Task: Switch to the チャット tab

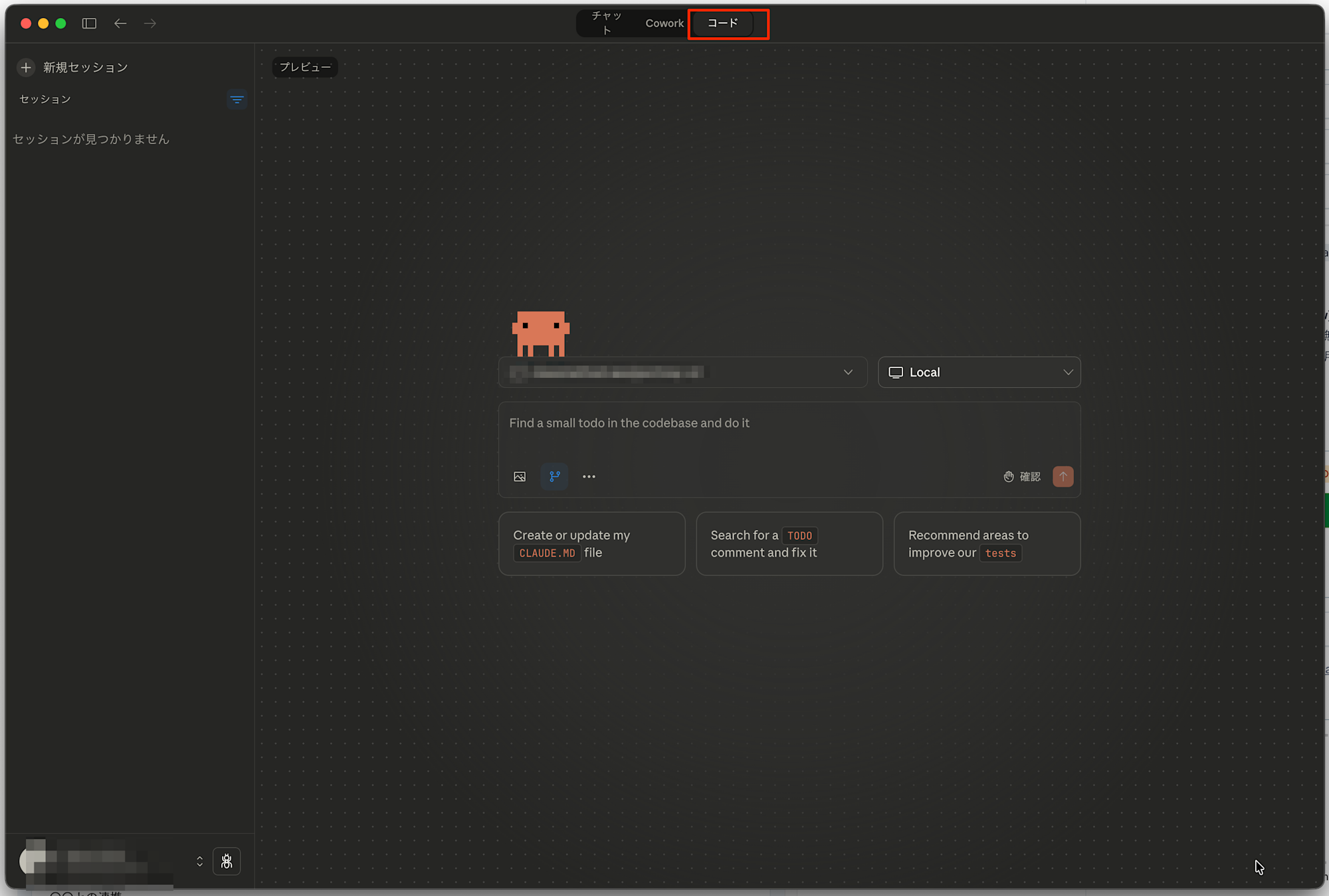Action: pos(606,23)
